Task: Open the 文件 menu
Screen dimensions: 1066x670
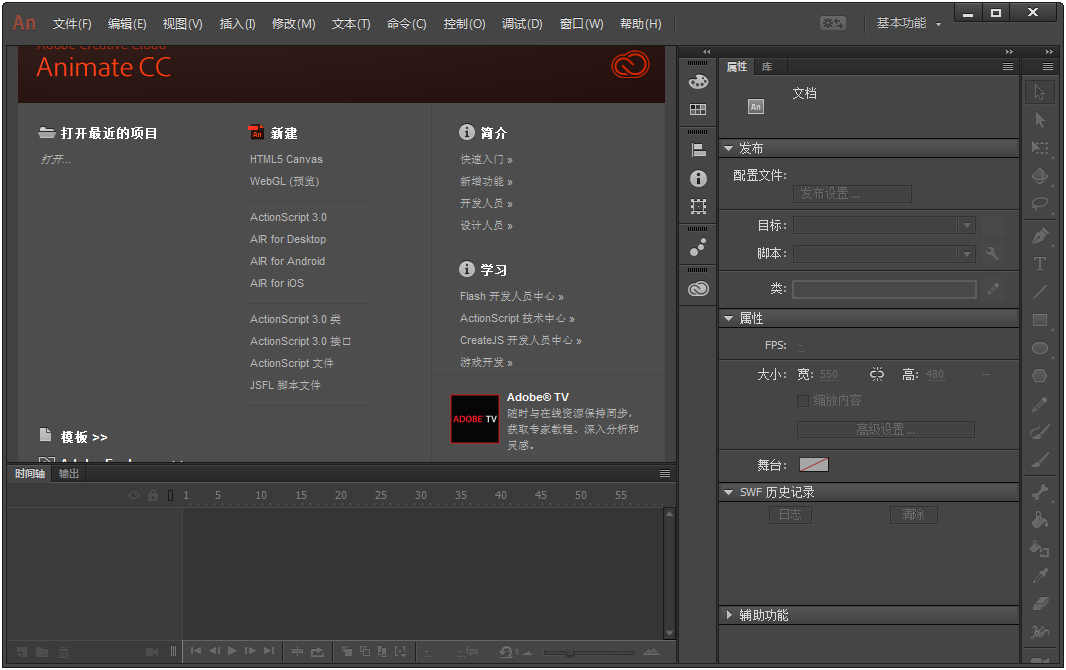Action: point(71,24)
